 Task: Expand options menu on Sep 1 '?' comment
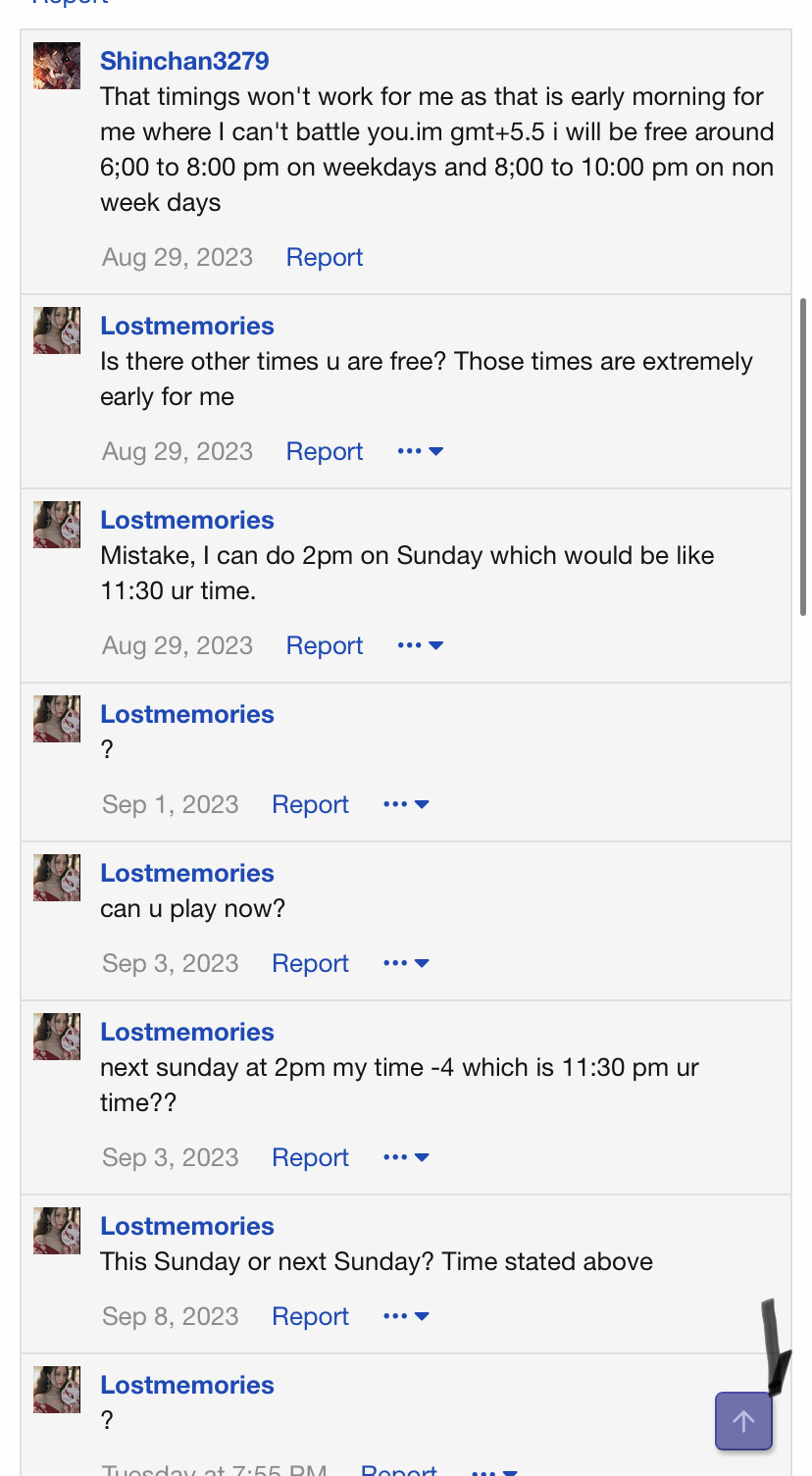tap(406, 804)
